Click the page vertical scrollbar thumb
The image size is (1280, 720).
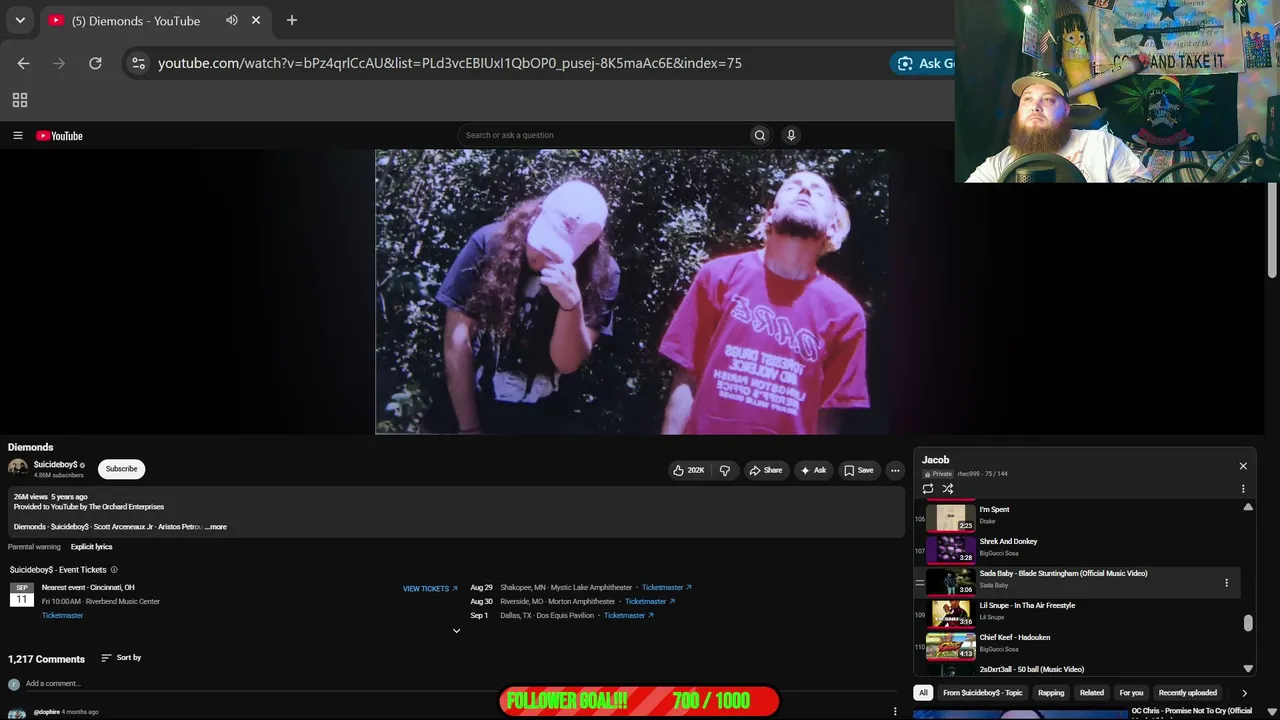tap(1272, 230)
